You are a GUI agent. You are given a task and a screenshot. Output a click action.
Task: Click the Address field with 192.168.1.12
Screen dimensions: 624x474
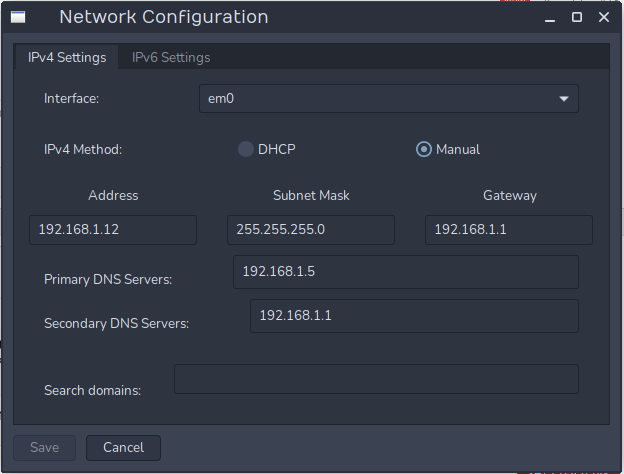coord(113,229)
